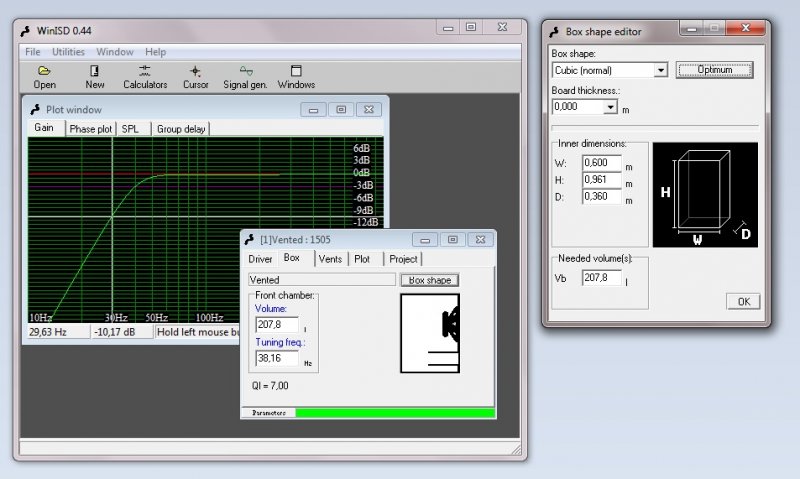Click the box shape H/W/D diagram
This screenshot has width=800, height=479.
coord(705,195)
